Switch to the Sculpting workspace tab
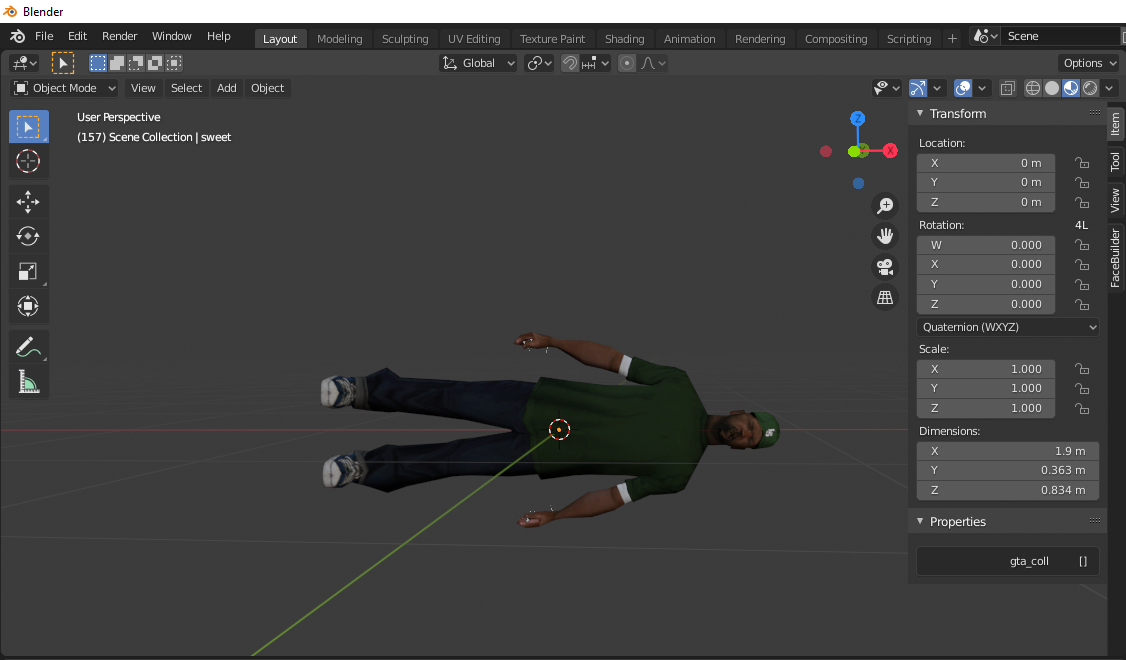 405,39
